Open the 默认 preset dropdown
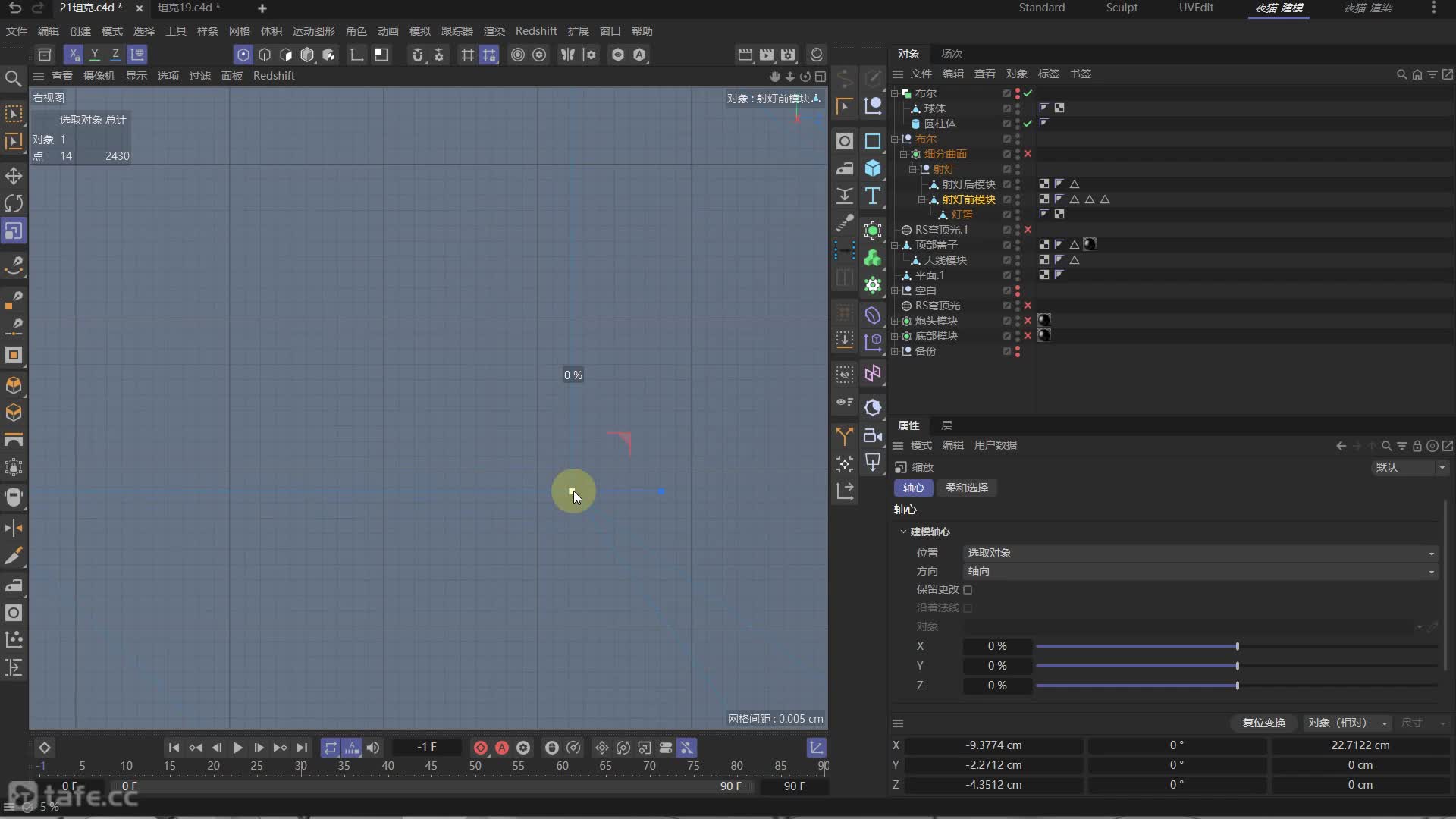This screenshot has height=819, width=1456. [1410, 467]
